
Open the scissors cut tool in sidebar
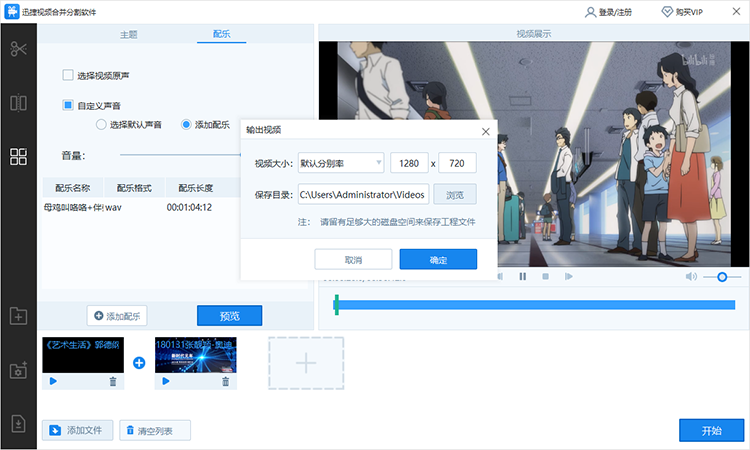[18, 49]
